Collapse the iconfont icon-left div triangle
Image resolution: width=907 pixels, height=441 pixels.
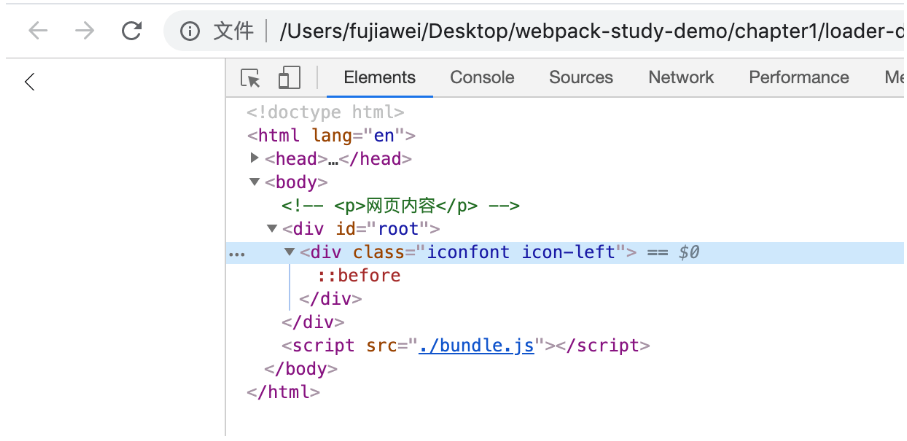click(290, 252)
